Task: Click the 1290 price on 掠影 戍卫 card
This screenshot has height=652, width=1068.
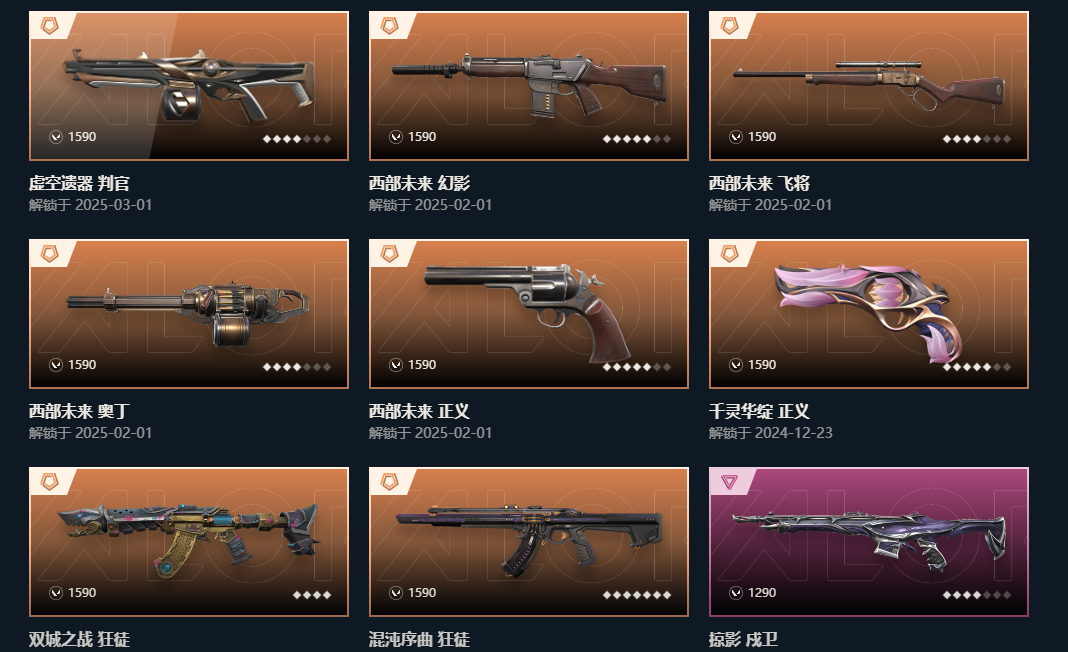Action: pos(761,593)
